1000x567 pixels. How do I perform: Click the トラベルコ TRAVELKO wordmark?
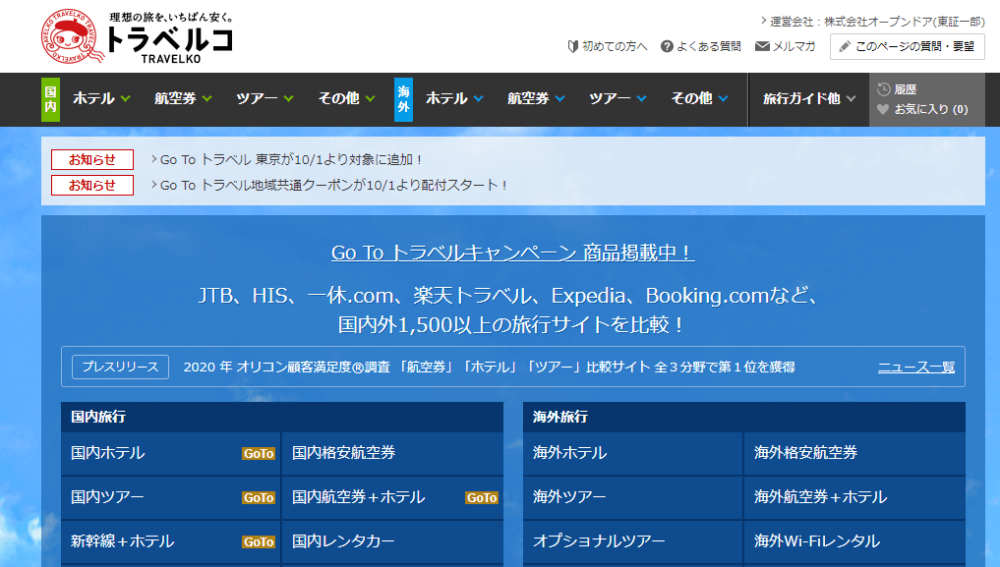pyautogui.click(x=170, y=45)
